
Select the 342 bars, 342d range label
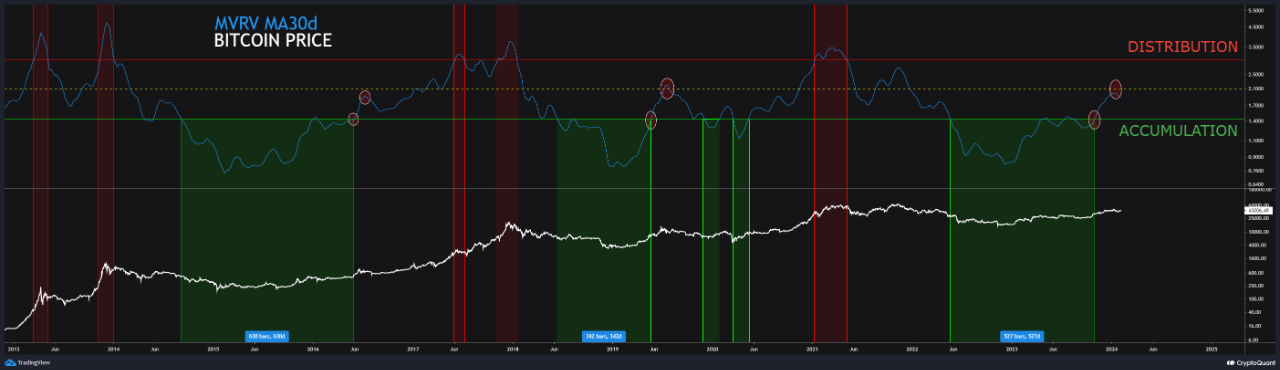pyautogui.click(x=603, y=337)
